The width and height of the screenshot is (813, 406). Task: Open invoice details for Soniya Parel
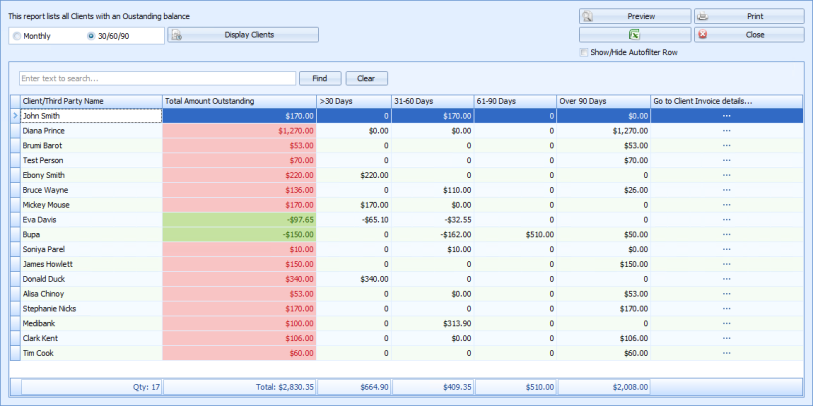click(x=726, y=249)
